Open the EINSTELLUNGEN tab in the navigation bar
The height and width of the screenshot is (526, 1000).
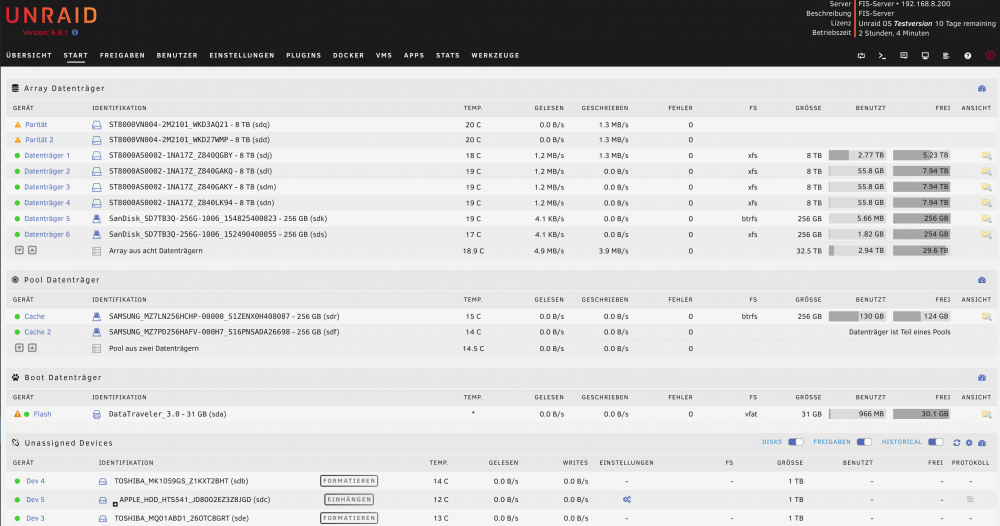242,55
